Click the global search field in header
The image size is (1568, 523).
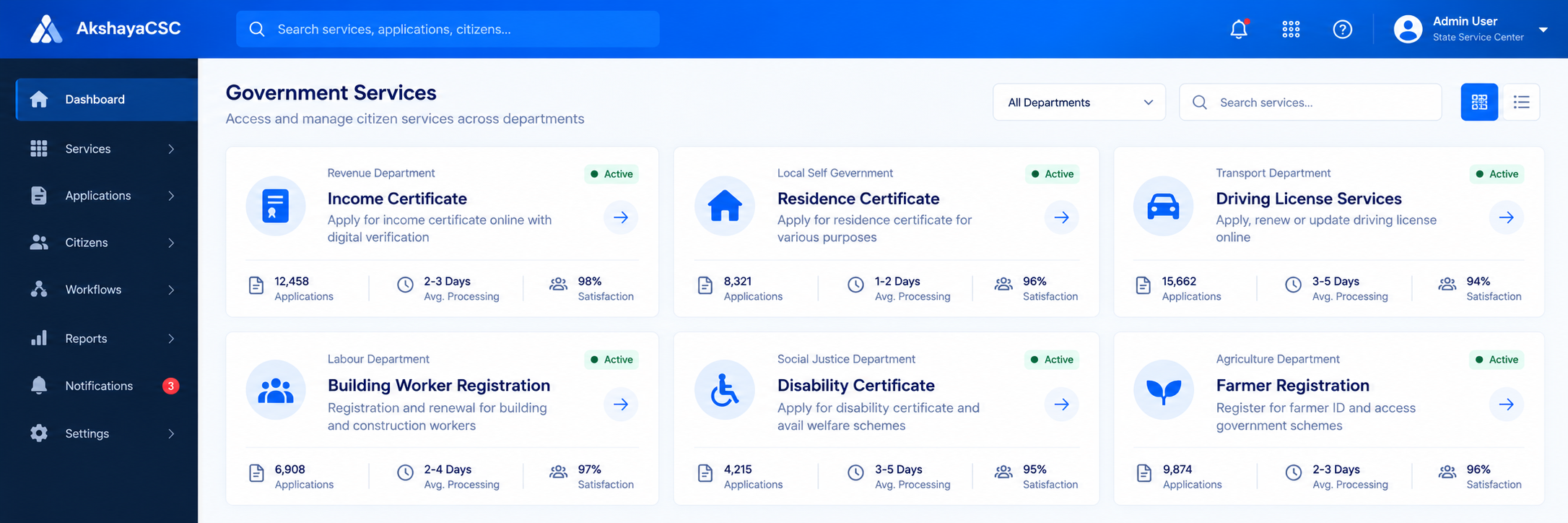[x=448, y=29]
